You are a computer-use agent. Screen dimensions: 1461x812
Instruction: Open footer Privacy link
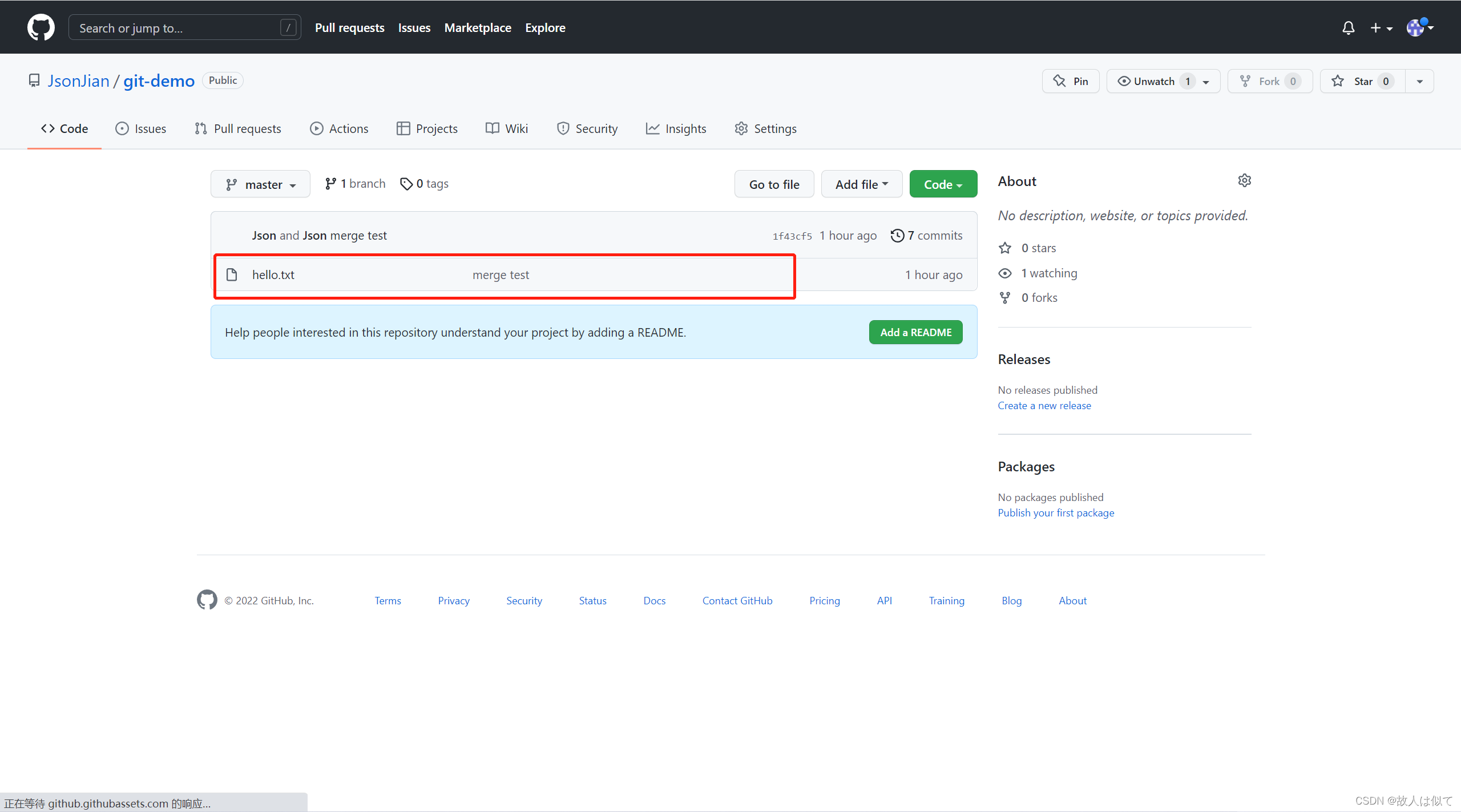pos(454,600)
